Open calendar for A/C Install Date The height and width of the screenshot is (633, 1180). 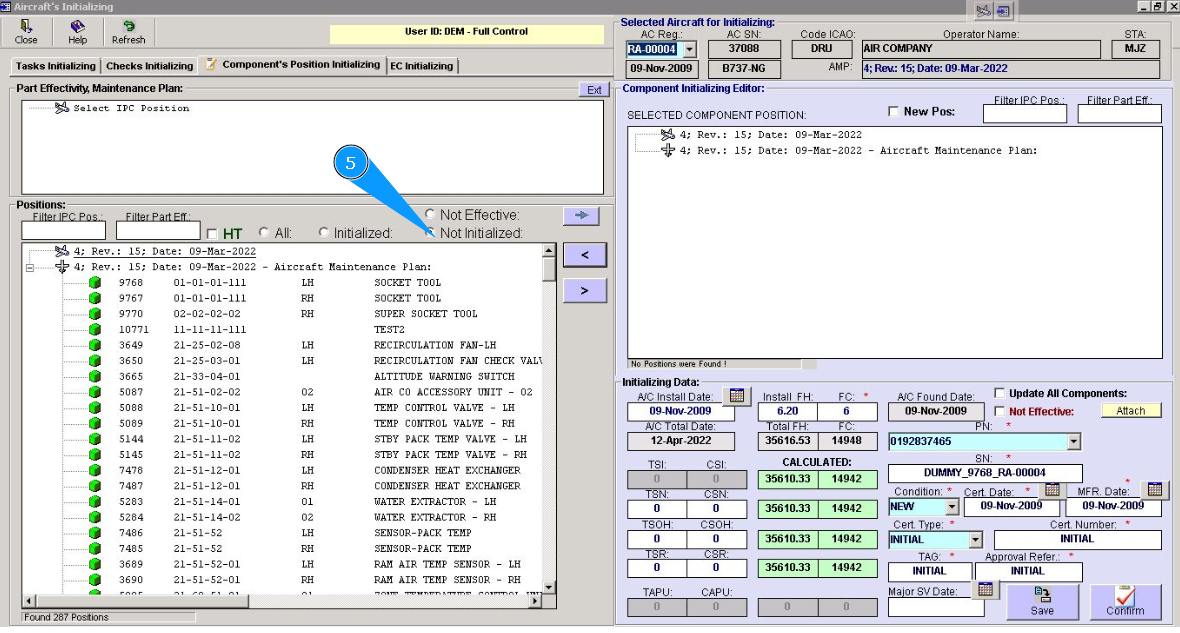pyautogui.click(x=735, y=396)
